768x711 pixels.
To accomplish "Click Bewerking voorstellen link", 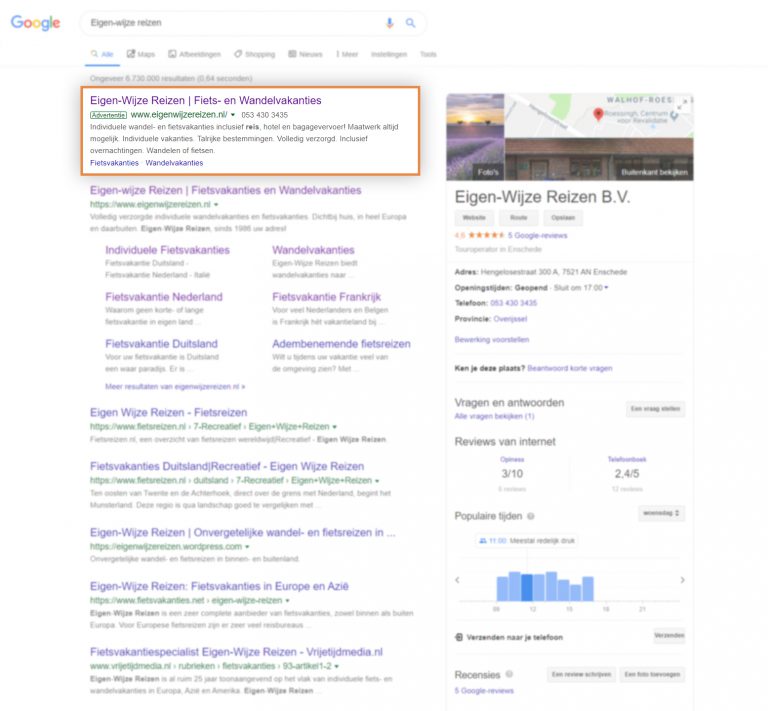I will (492, 339).
